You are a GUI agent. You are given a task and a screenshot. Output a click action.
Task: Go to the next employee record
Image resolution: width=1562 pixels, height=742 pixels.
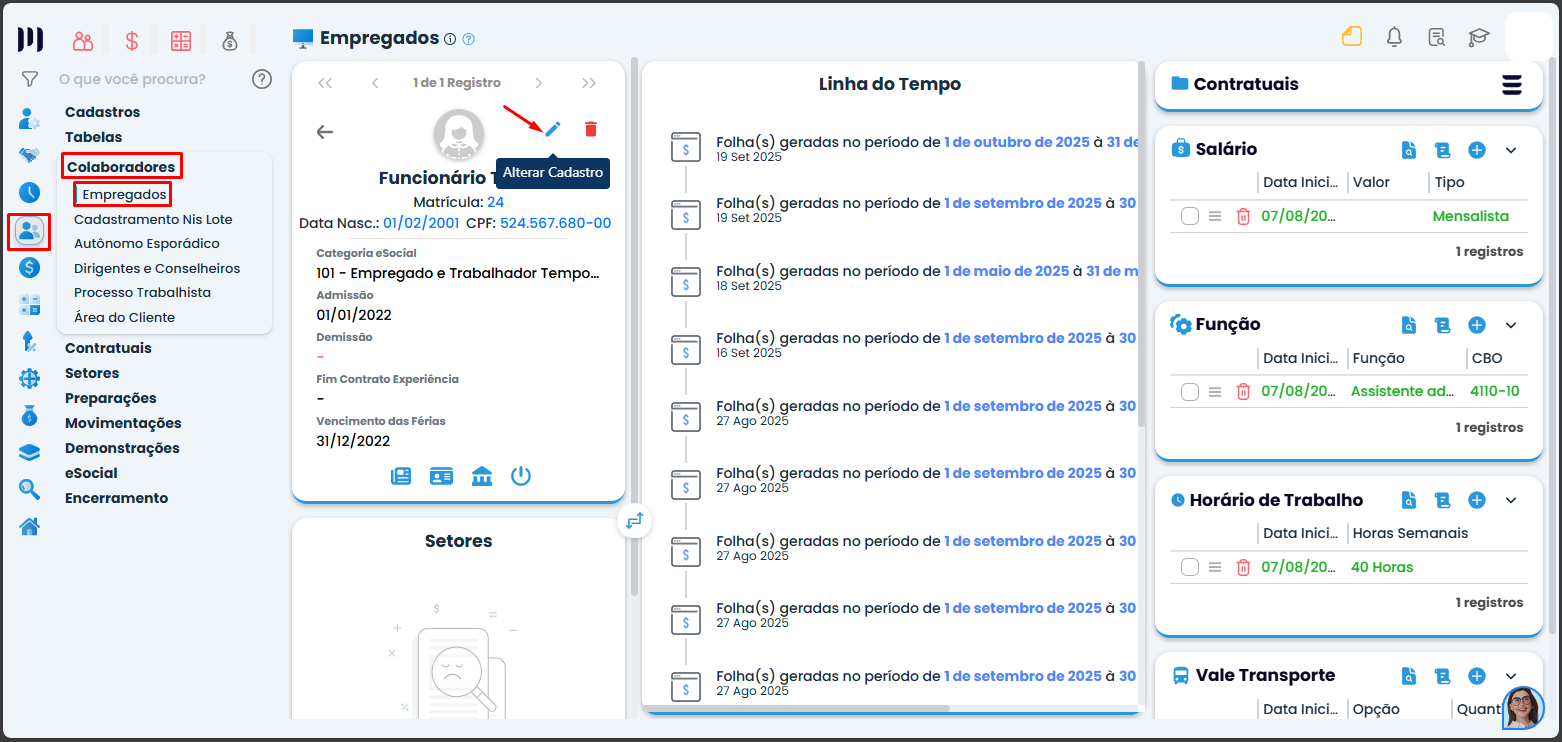(x=539, y=83)
